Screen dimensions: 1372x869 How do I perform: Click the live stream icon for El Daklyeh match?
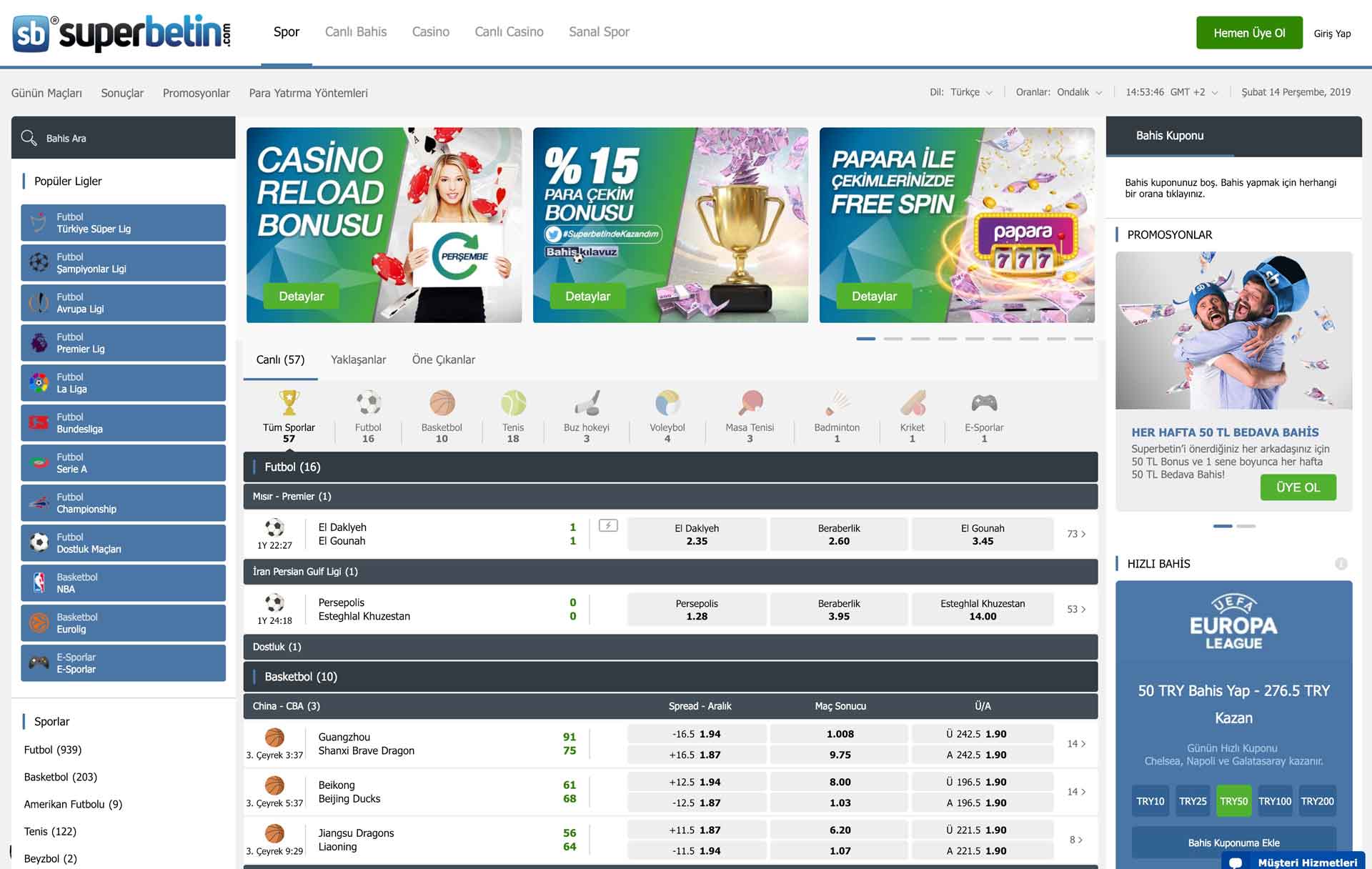608,526
